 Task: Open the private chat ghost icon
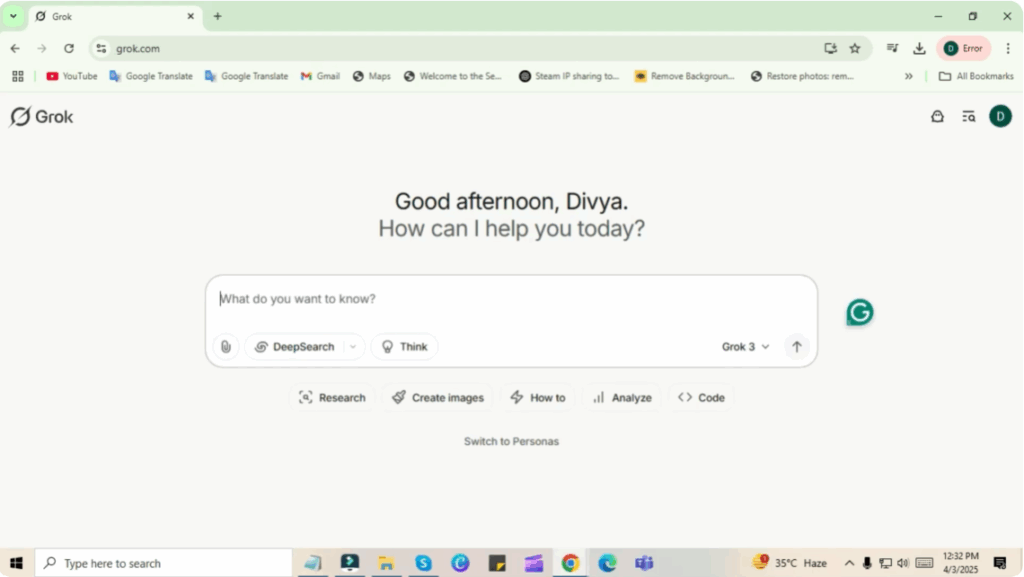[937, 117]
